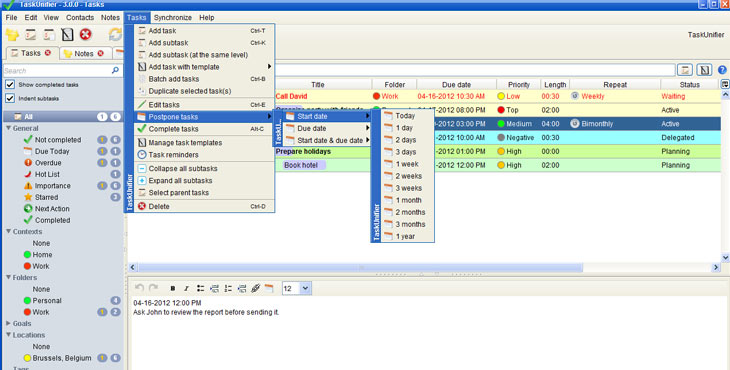Toggle Indent subtasks checkbox

coord(10,98)
